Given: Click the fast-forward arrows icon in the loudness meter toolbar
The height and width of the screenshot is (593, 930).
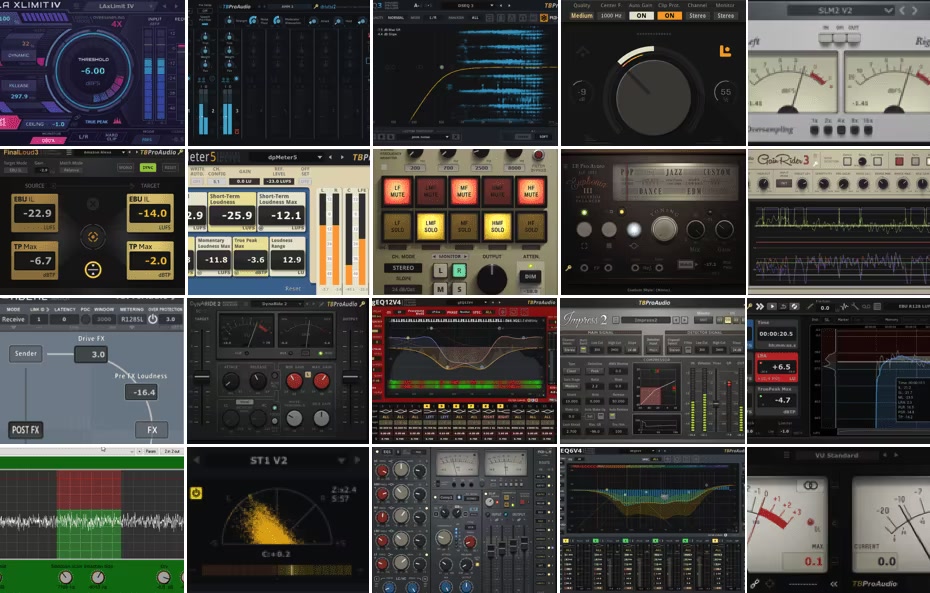Looking at the screenshot, I should 759,307.
